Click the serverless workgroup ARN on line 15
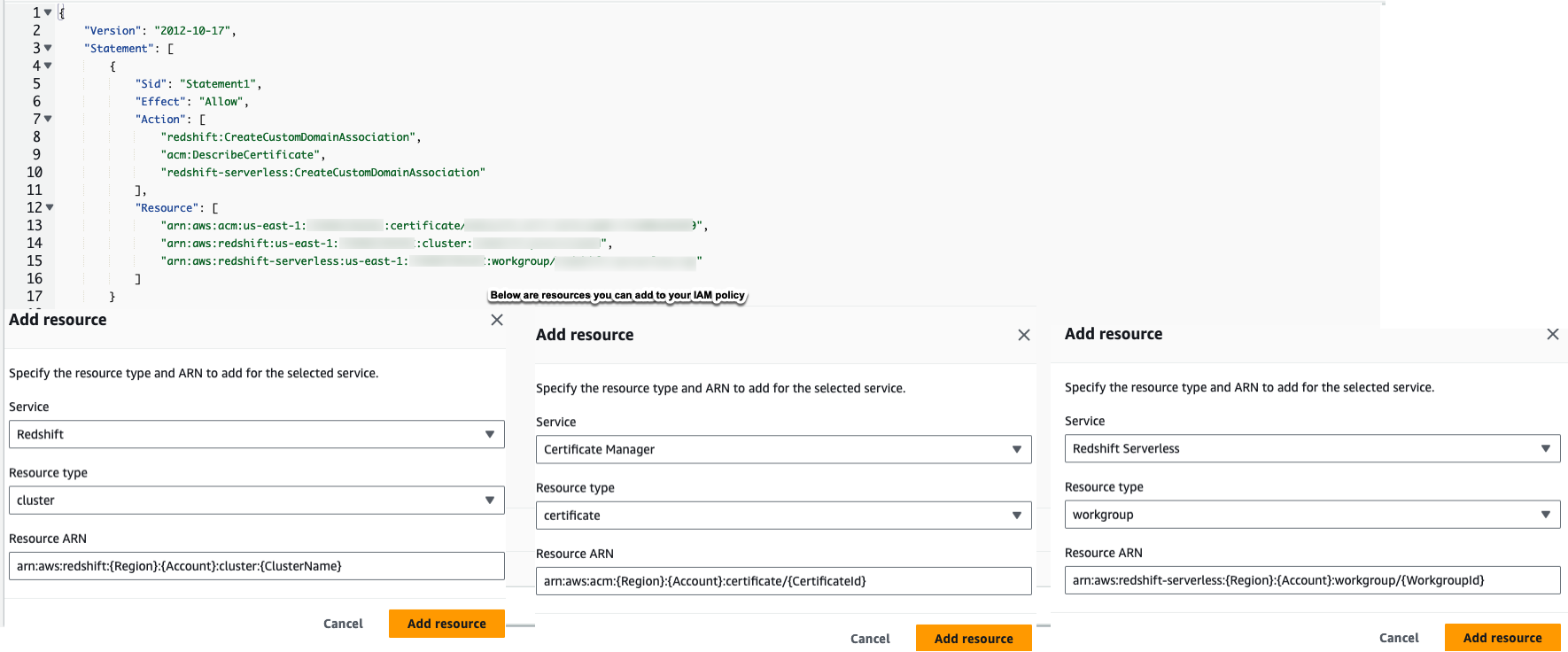 click(x=431, y=261)
